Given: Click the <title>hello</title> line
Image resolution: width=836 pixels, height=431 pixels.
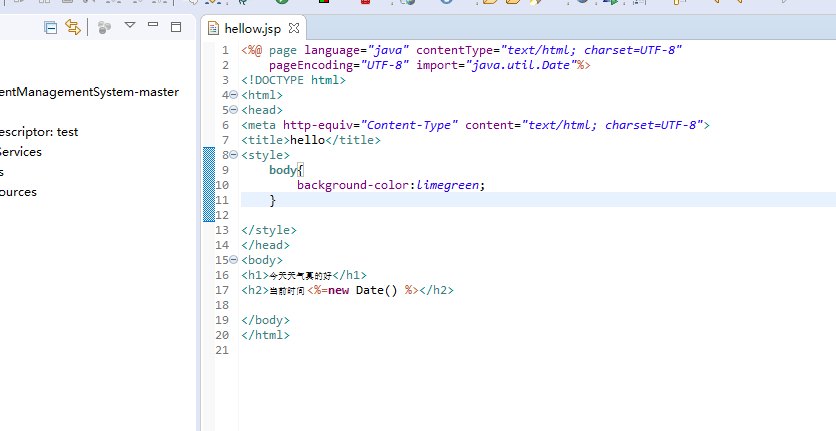Looking at the screenshot, I should [311, 140].
